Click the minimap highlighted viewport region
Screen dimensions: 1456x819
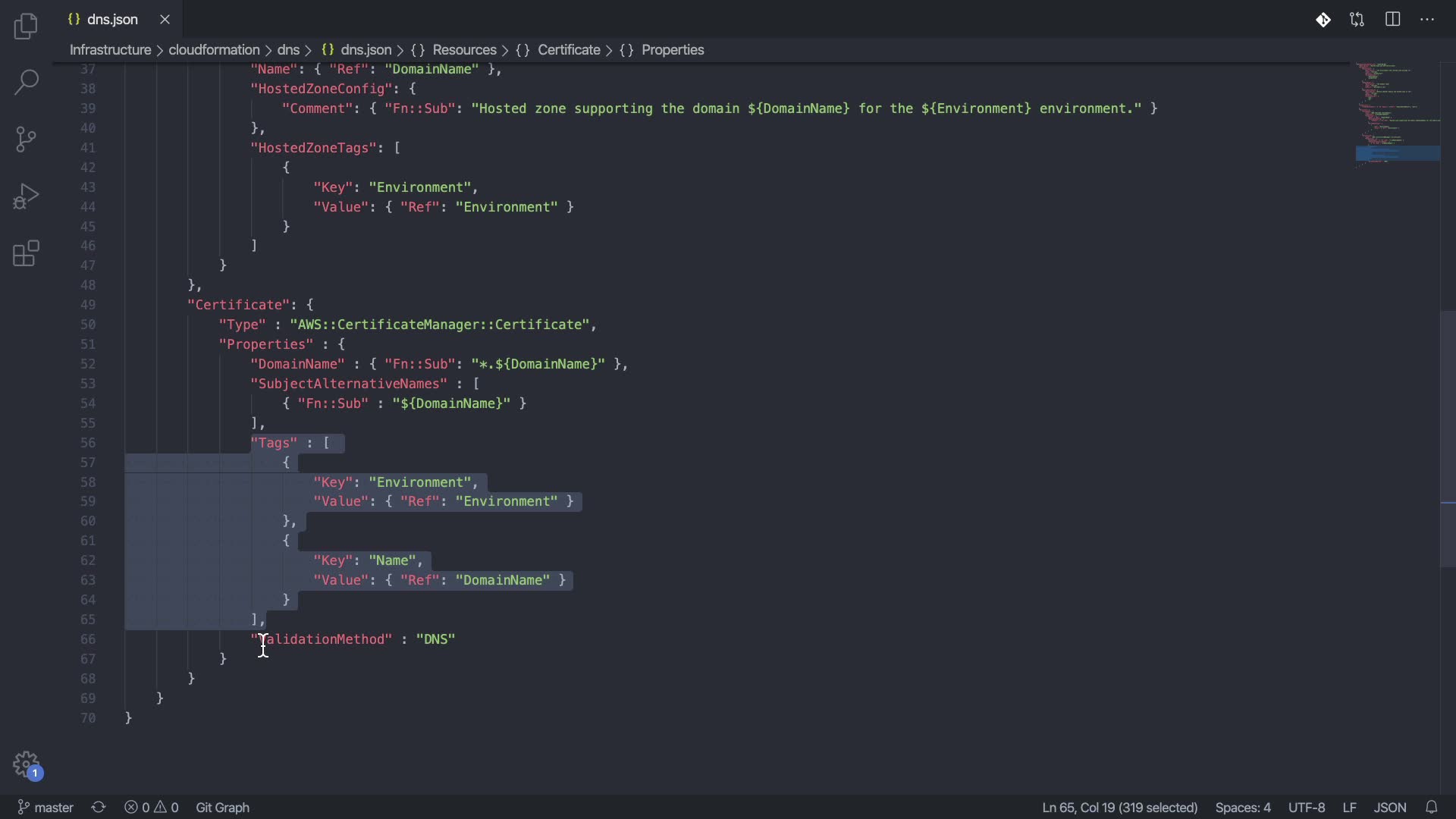point(1397,153)
